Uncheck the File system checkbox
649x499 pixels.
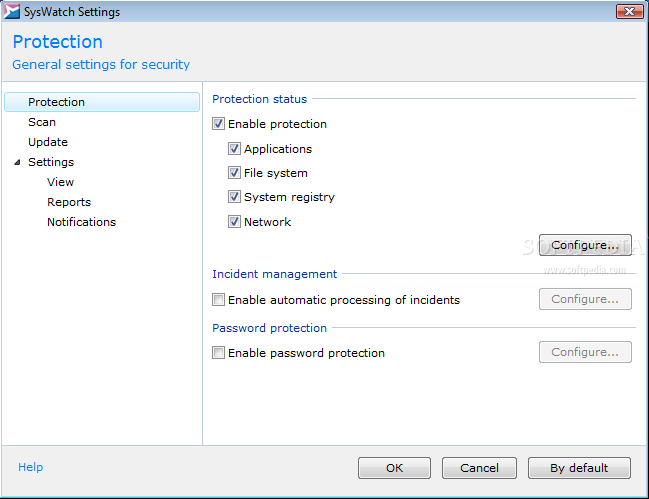(x=234, y=173)
